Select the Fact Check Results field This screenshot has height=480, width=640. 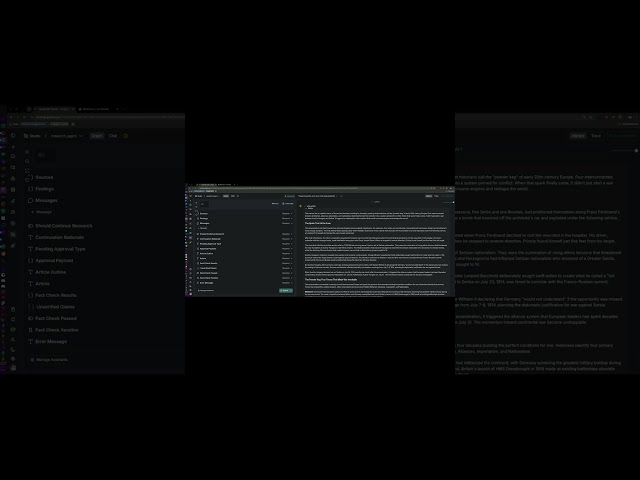point(244,263)
